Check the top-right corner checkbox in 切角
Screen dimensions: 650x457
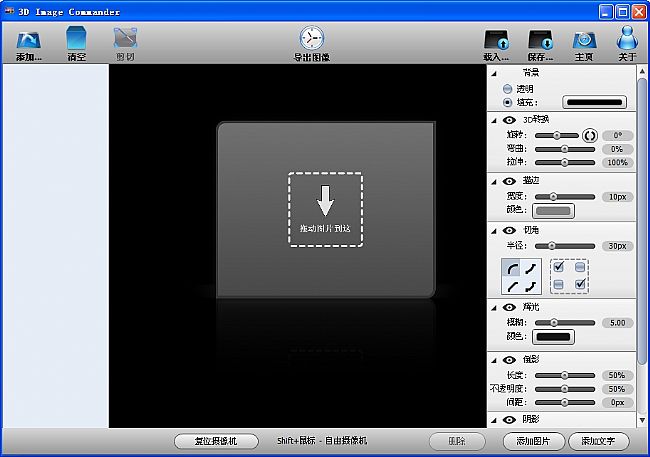(x=580, y=267)
